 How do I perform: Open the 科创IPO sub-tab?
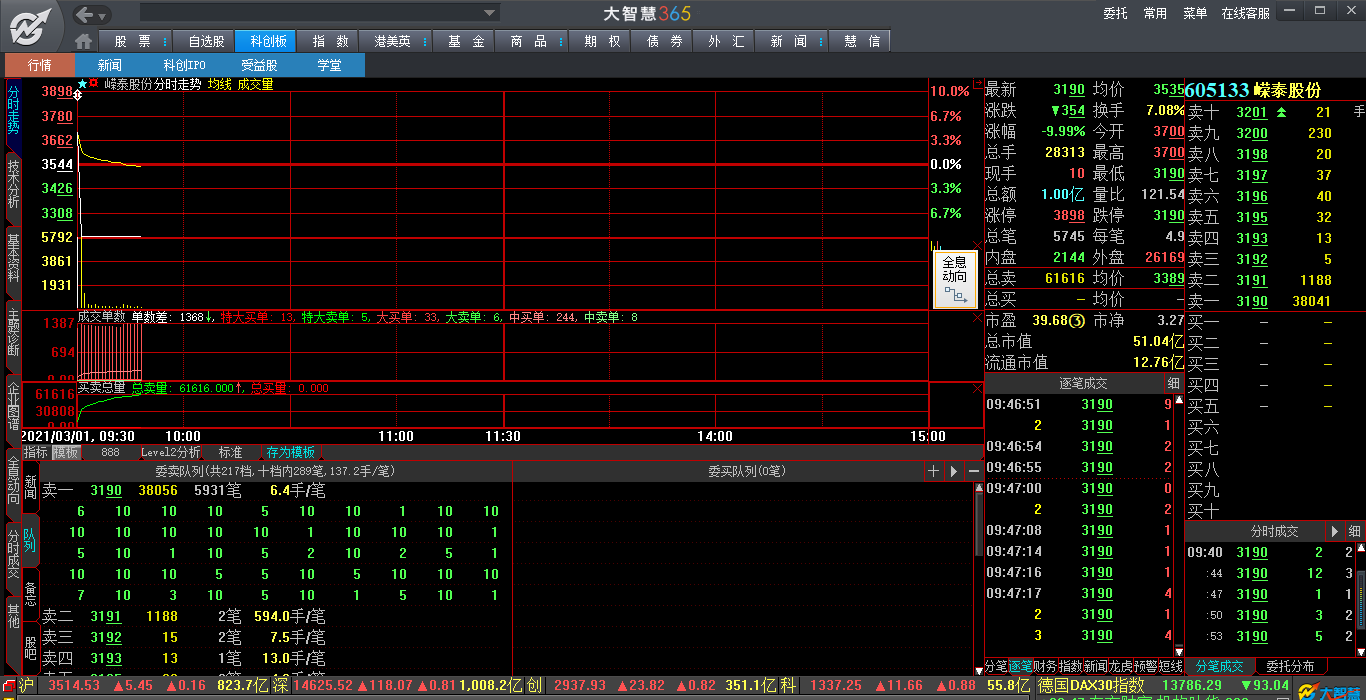coord(184,65)
